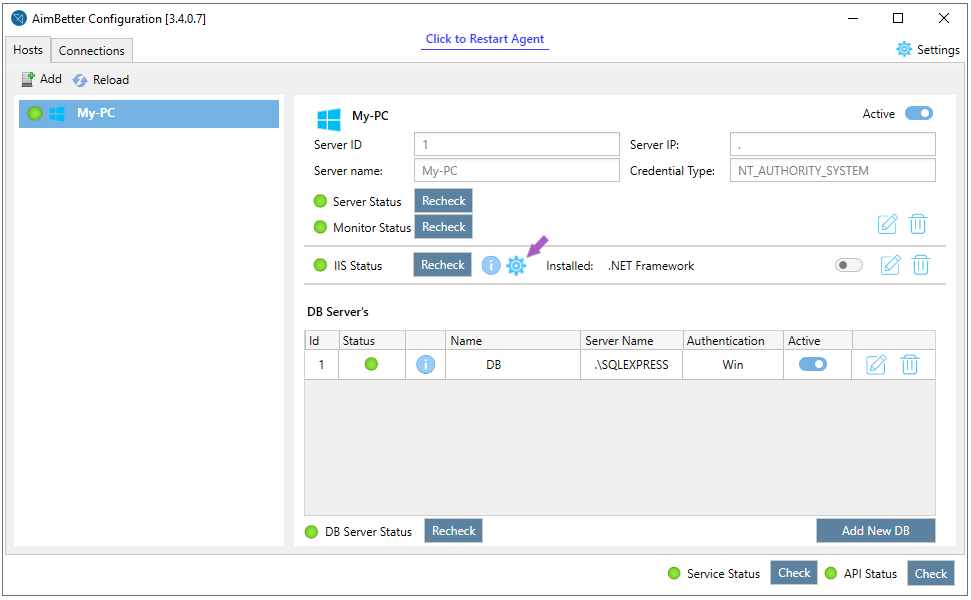
Task: Click the Windows logo beside My-PC heading
Action: (x=329, y=119)
